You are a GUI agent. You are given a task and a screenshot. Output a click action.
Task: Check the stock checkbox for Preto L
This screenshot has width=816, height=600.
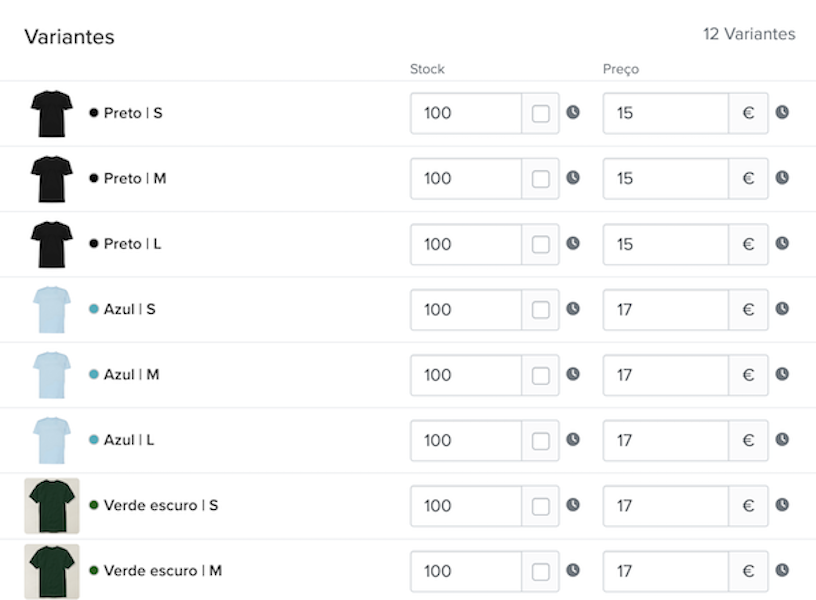(541, 245)
